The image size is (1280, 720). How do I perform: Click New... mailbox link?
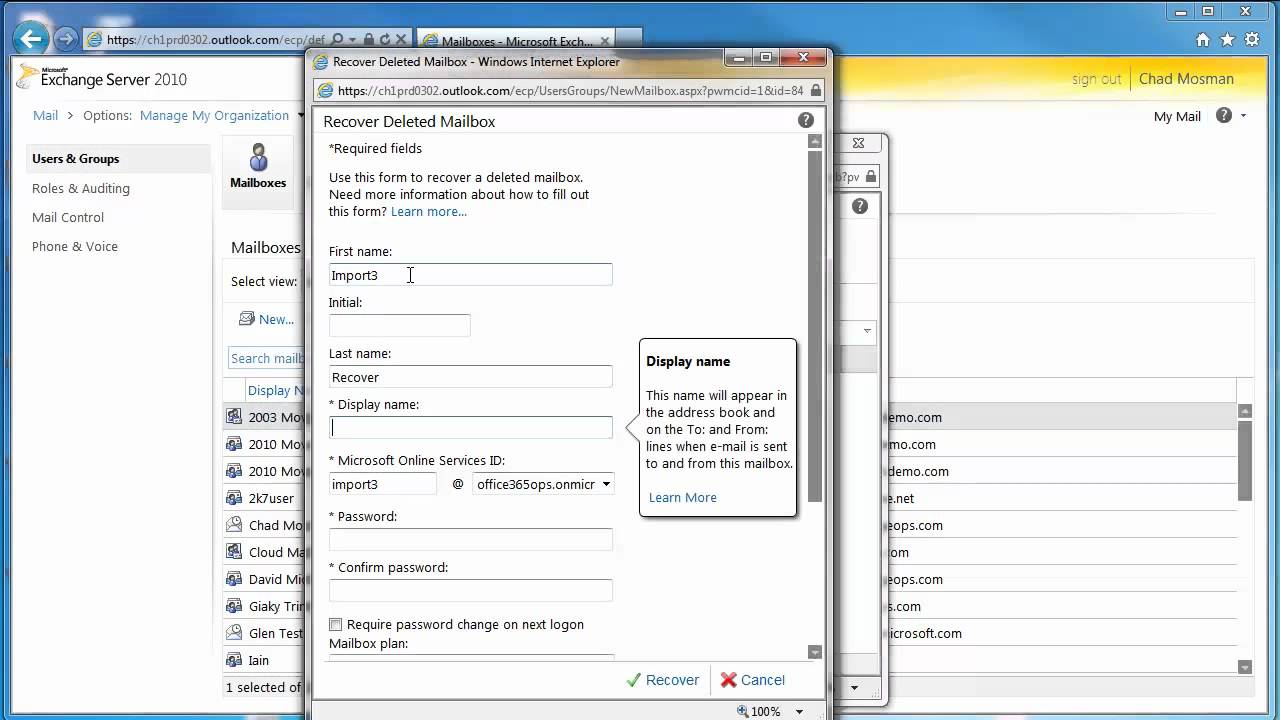click(x=276, y=319)
